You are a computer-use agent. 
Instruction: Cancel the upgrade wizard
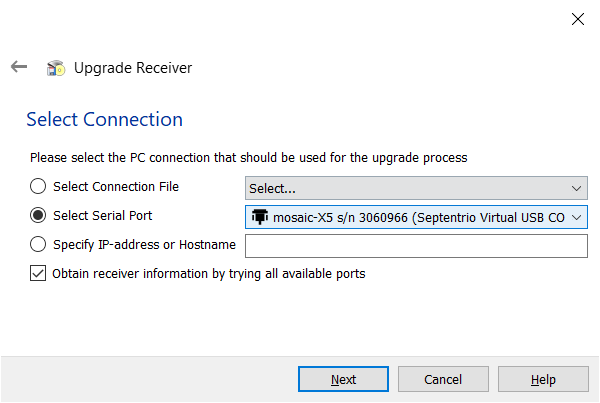point(443,379)
